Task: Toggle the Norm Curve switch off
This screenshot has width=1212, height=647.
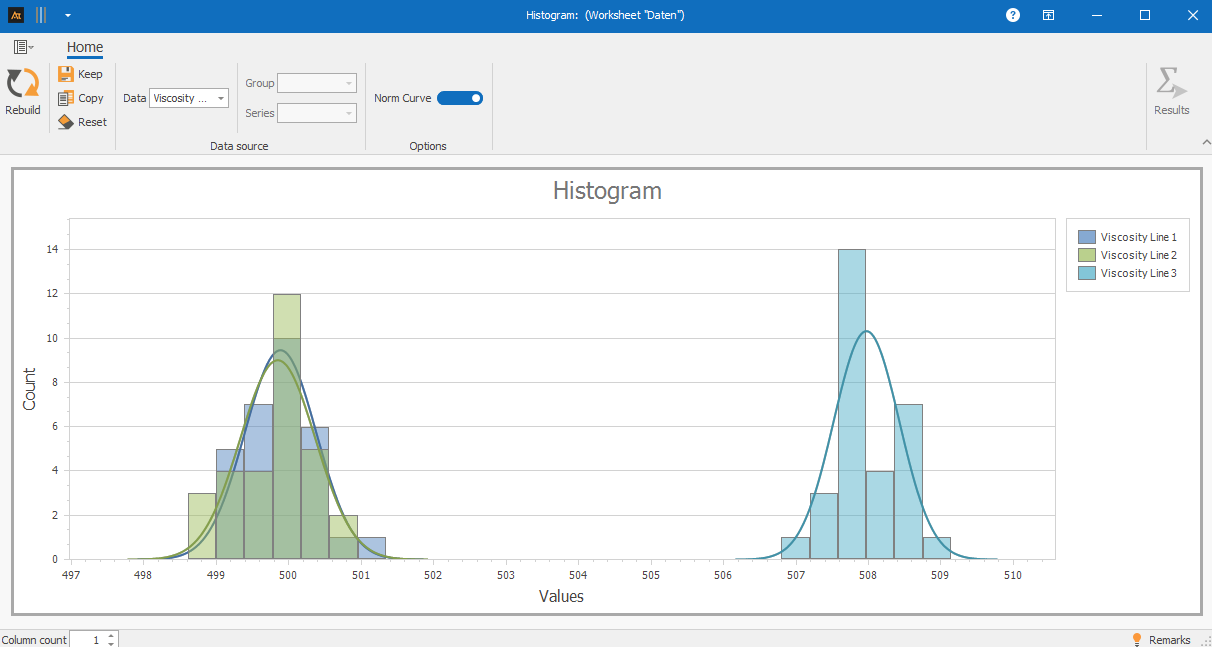Action: pos(460,98)
